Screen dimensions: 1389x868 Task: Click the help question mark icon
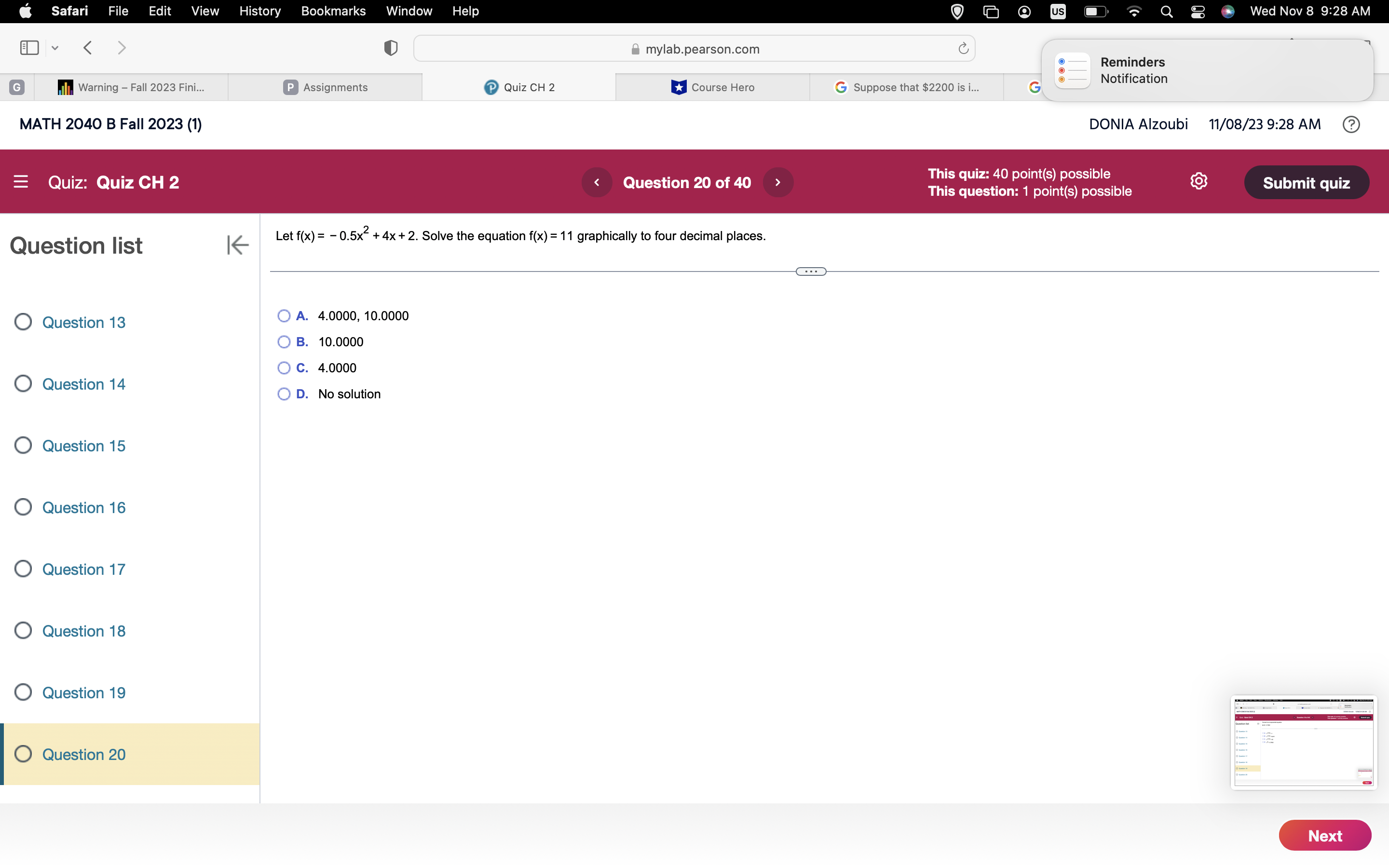click(x=1350, y=124)
